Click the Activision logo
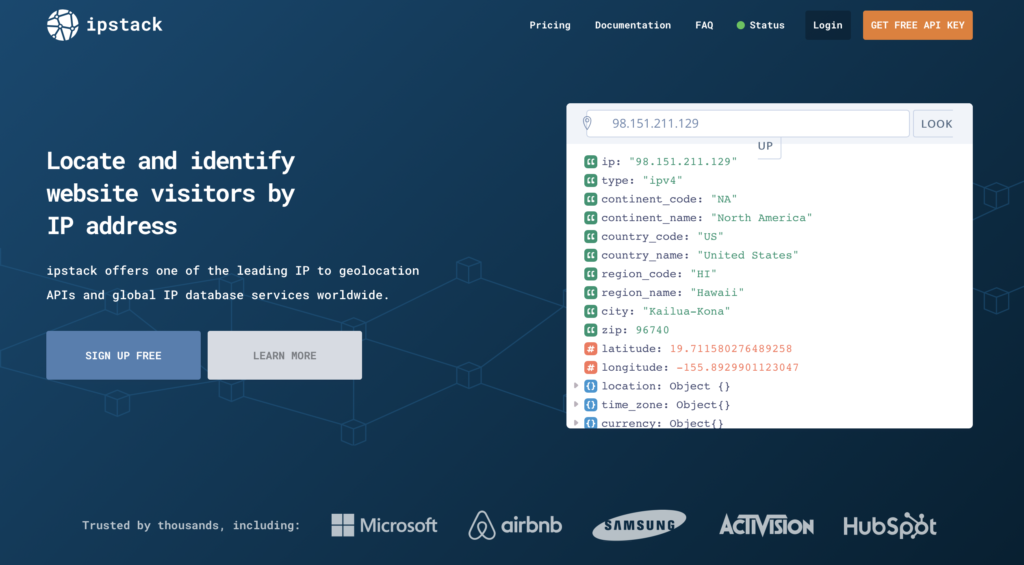This screenshot has height=565, width=1024. tap(766, 525)
